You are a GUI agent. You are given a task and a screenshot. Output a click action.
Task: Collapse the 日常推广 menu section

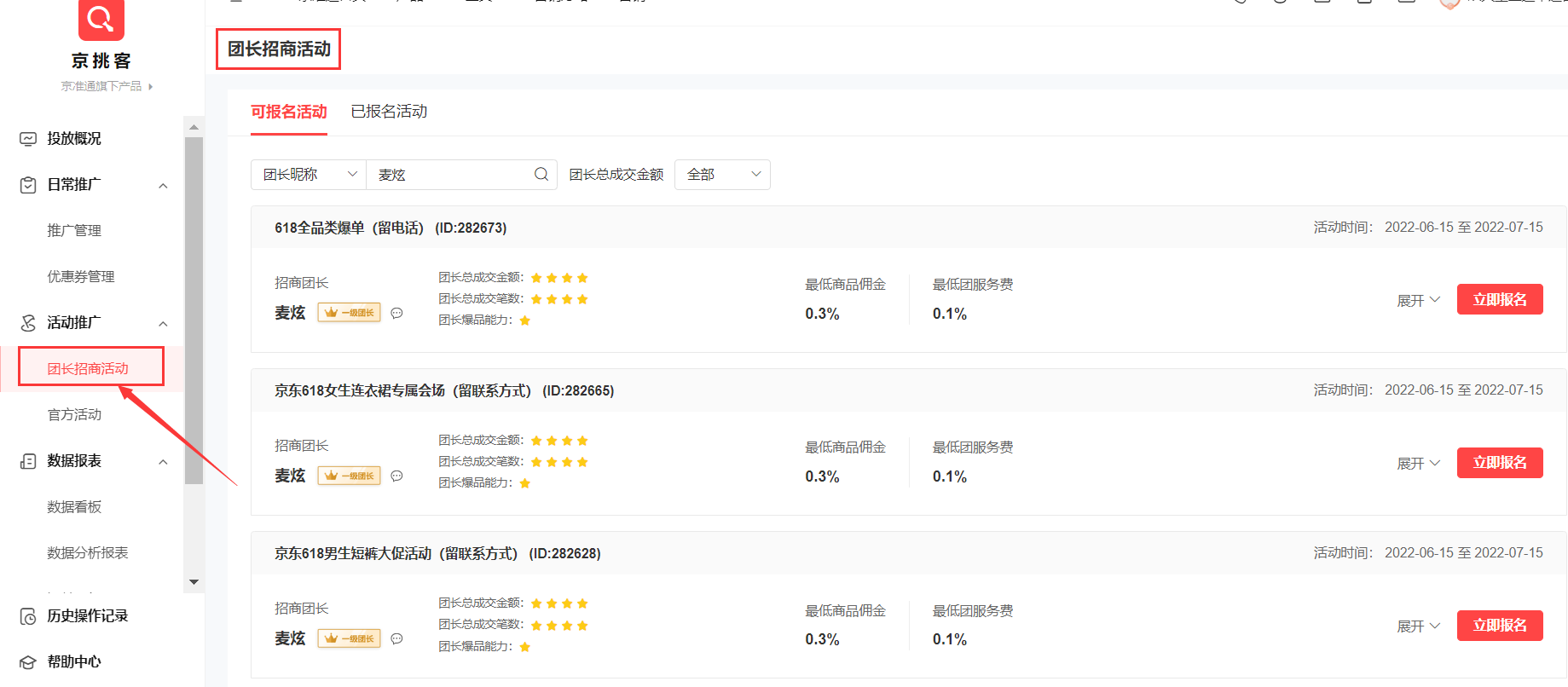163,186
